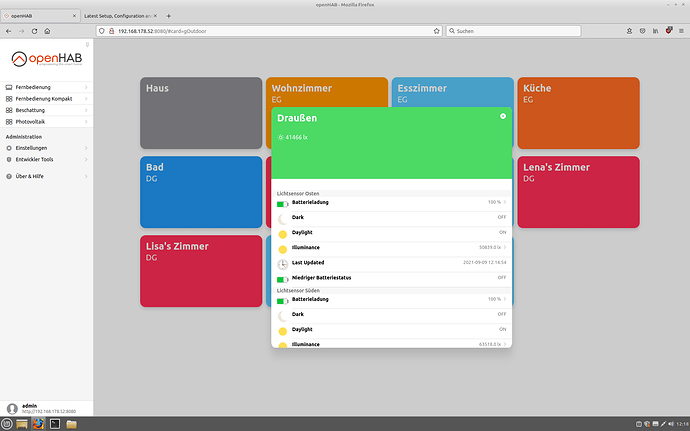
Task: Open the volume control in system tray
Action: tap(671, 424)
